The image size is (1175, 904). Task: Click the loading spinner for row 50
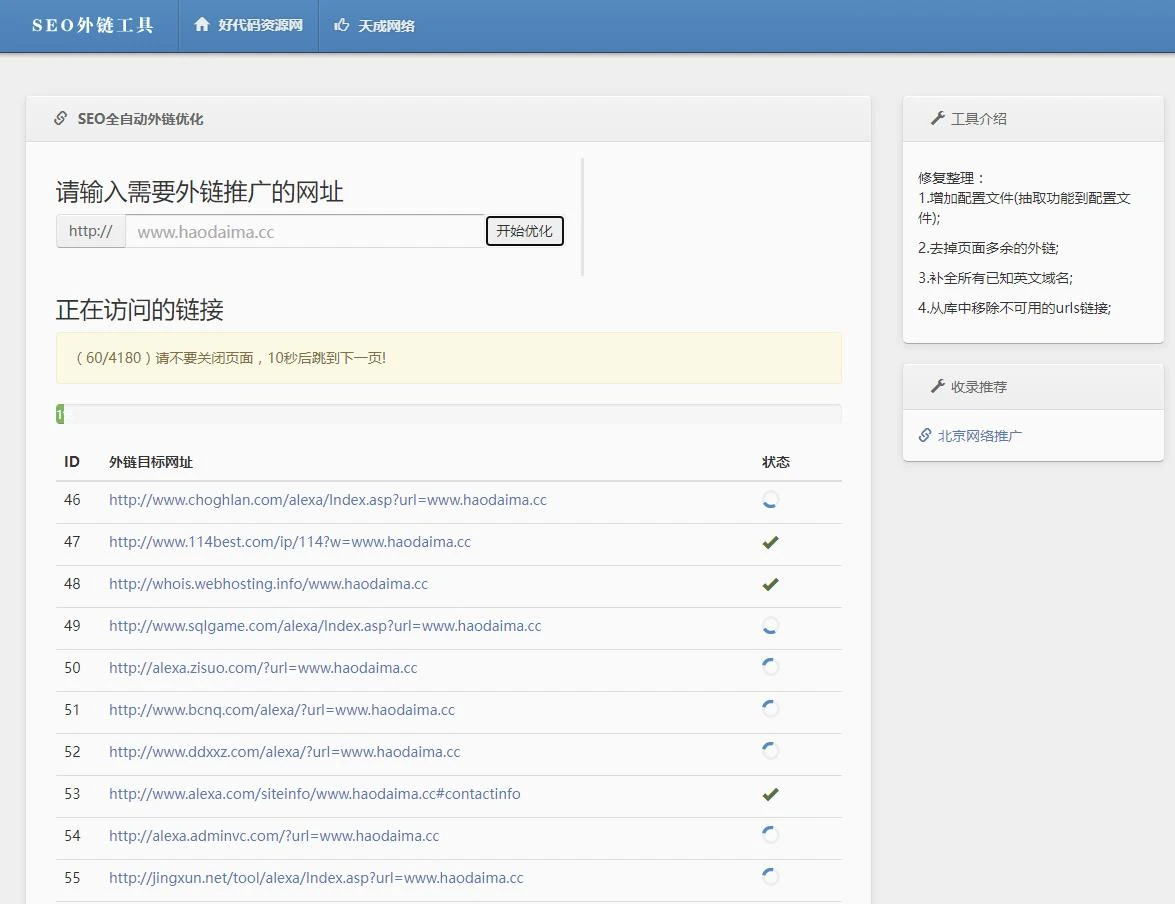(770, 667)
